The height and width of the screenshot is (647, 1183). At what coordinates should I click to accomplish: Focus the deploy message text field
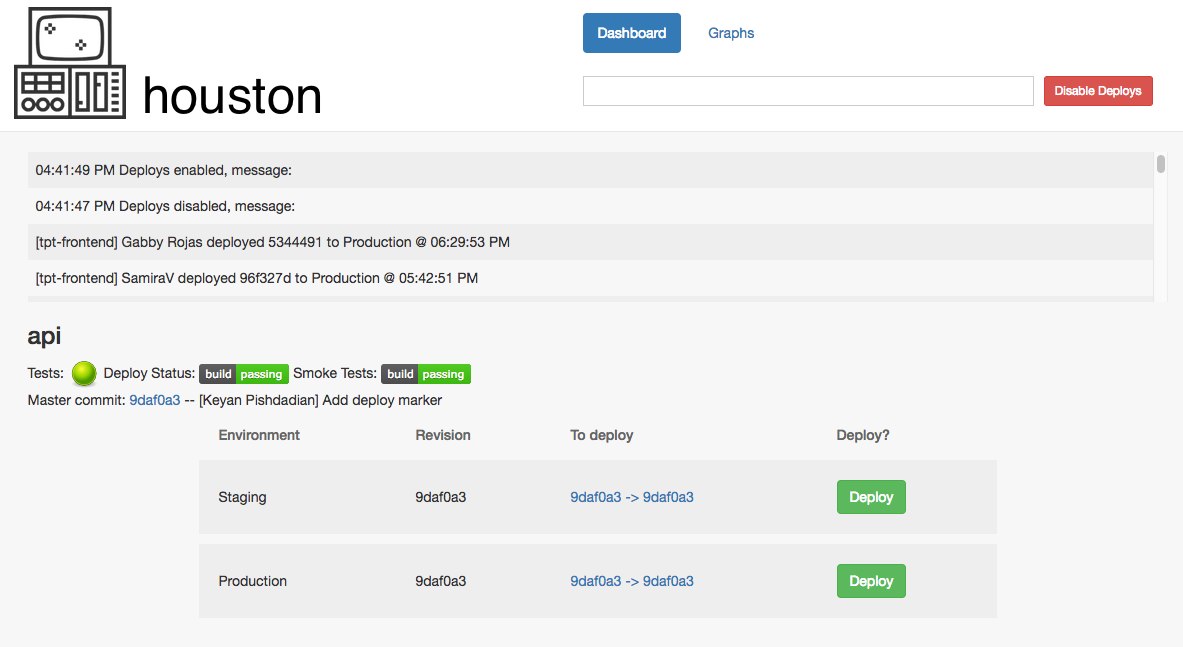click(807, 91)
